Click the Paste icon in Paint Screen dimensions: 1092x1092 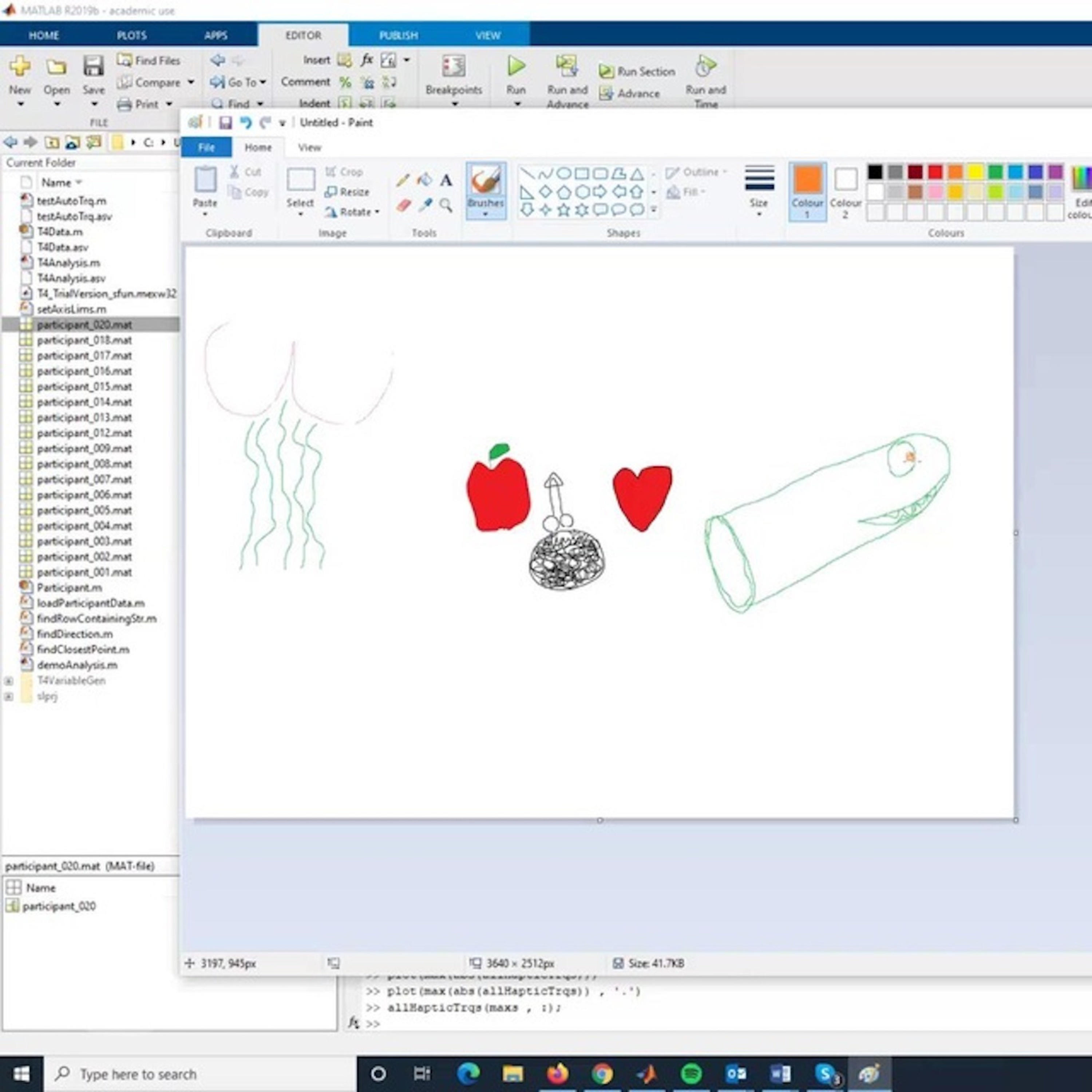(205, 180)
